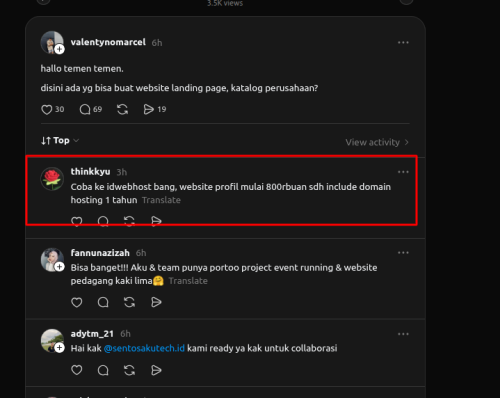The width and height of the screenshot is (500, 398).
Task: Reply to thinkkyu's comment
Action: [103, 221]
